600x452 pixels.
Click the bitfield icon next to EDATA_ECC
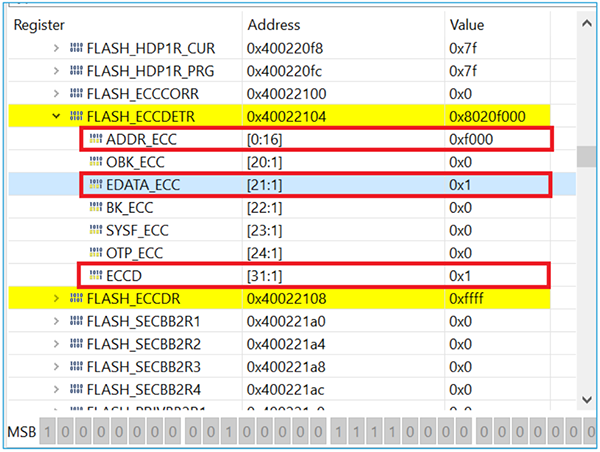96,184
